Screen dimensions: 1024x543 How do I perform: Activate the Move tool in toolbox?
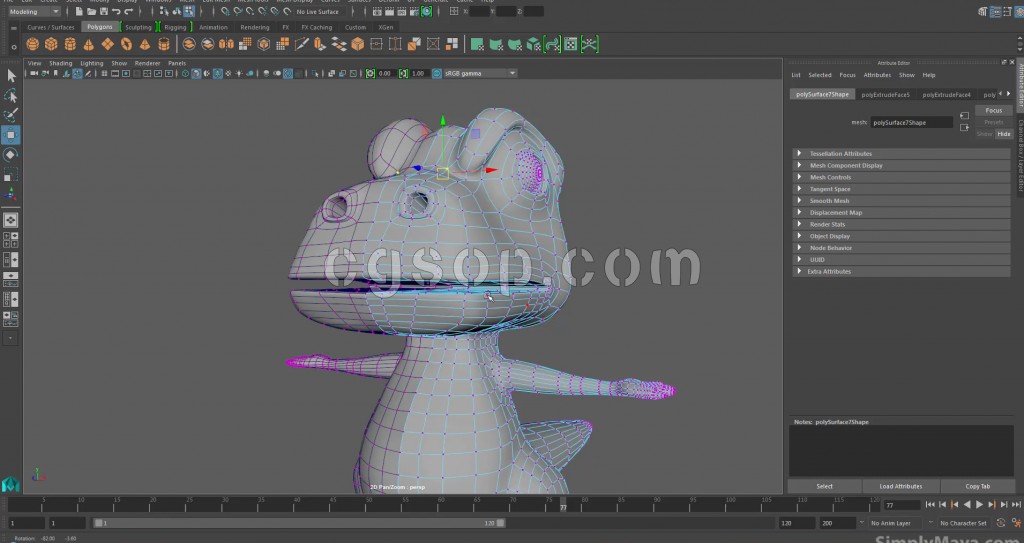[11, 135]
